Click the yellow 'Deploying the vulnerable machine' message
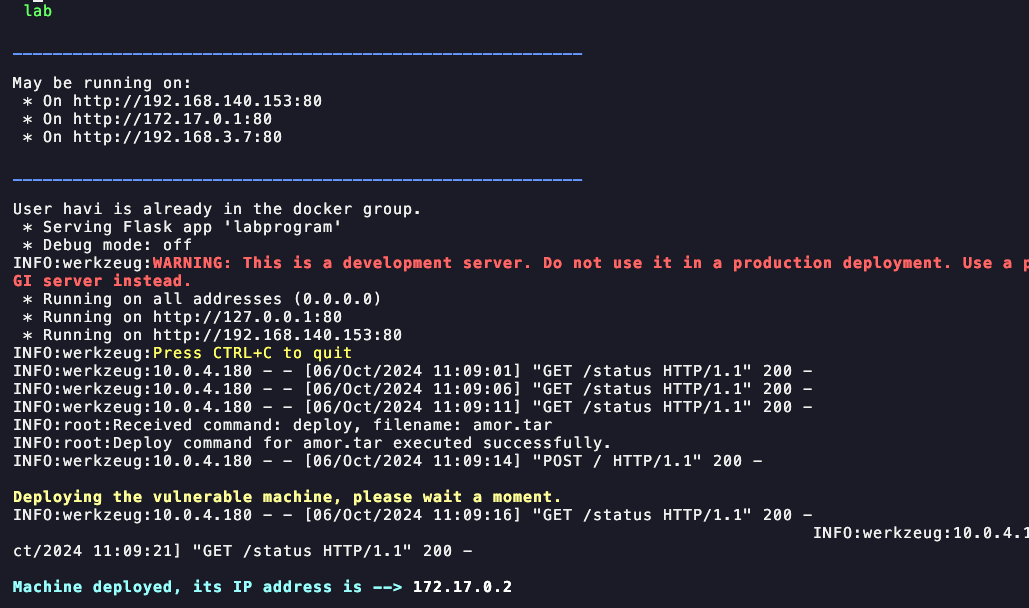1029x608 pixels. tap(287, 497)
